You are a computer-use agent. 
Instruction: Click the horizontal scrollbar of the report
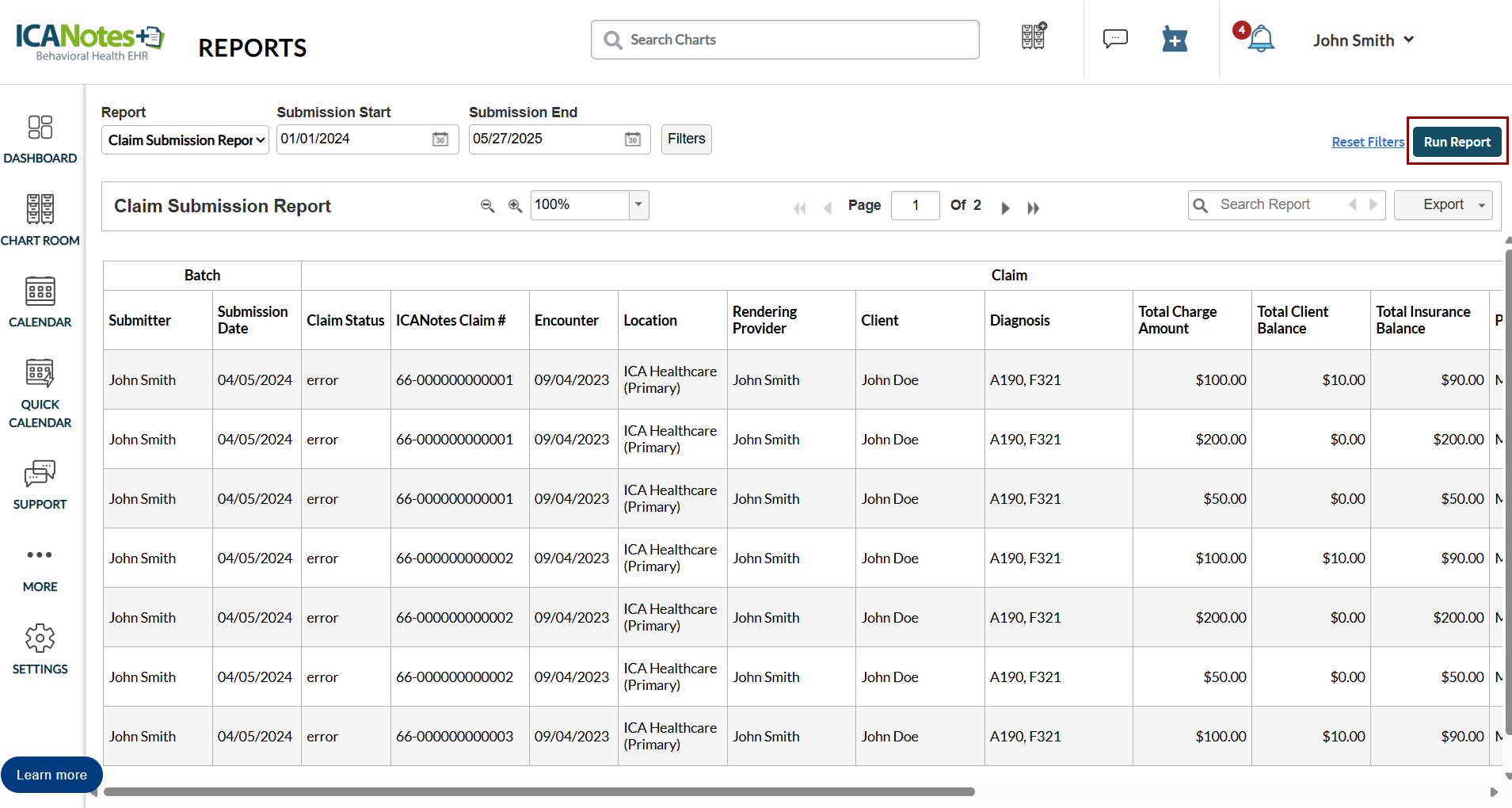539,791
